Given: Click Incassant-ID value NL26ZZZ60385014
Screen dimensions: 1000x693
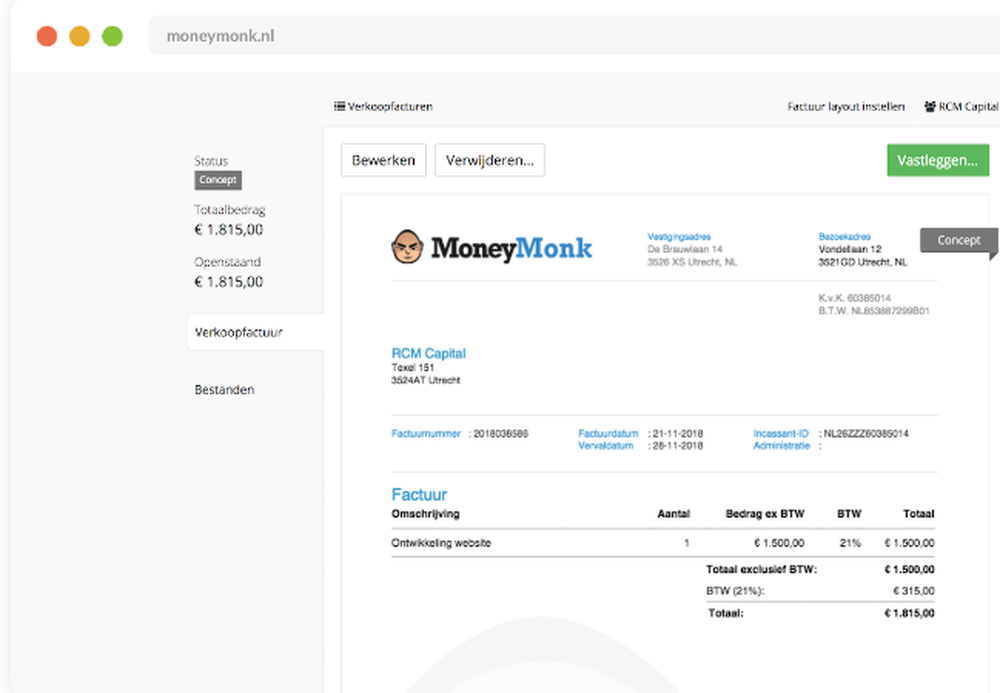Looking at the screenshot, I should [866, 434].
